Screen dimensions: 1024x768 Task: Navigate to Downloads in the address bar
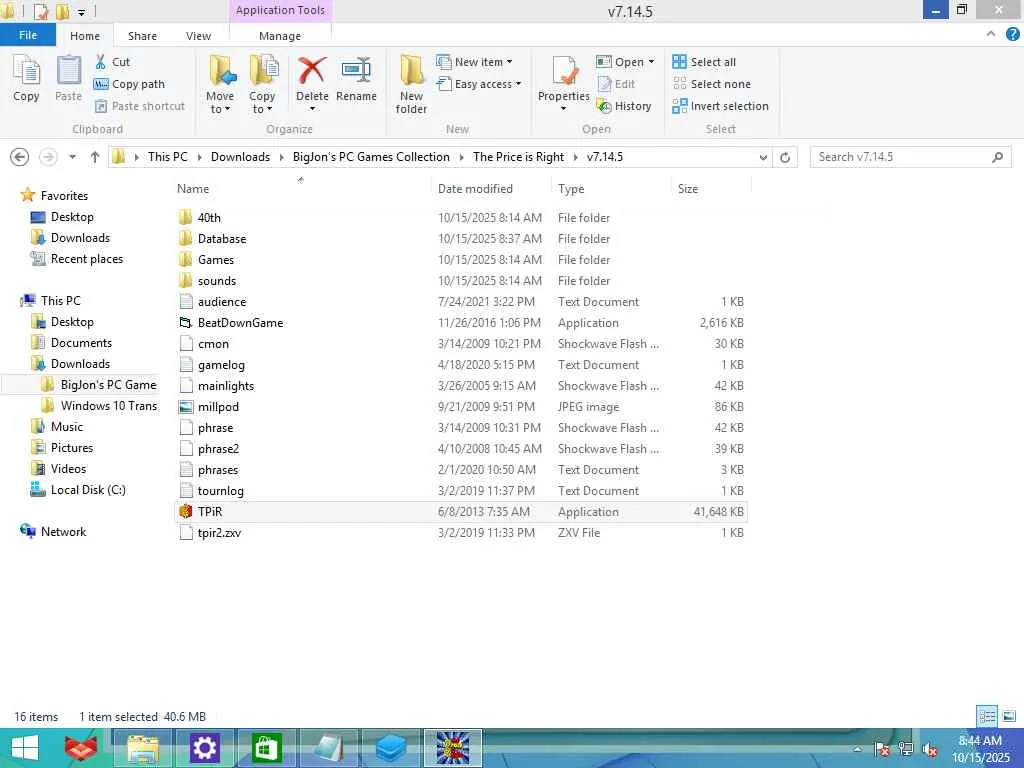[240, 157]
